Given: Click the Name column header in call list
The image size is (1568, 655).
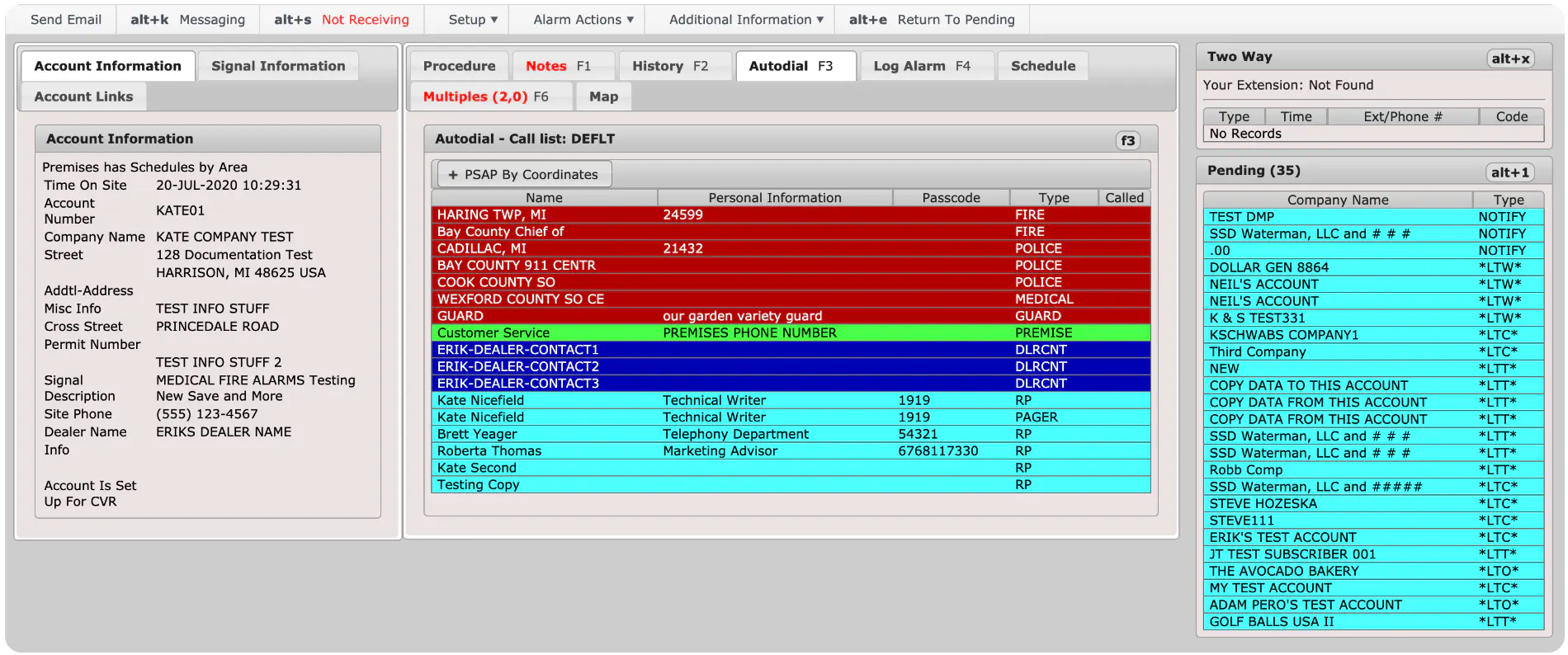Looking at the screenshot, I should (x=544, y=198).
